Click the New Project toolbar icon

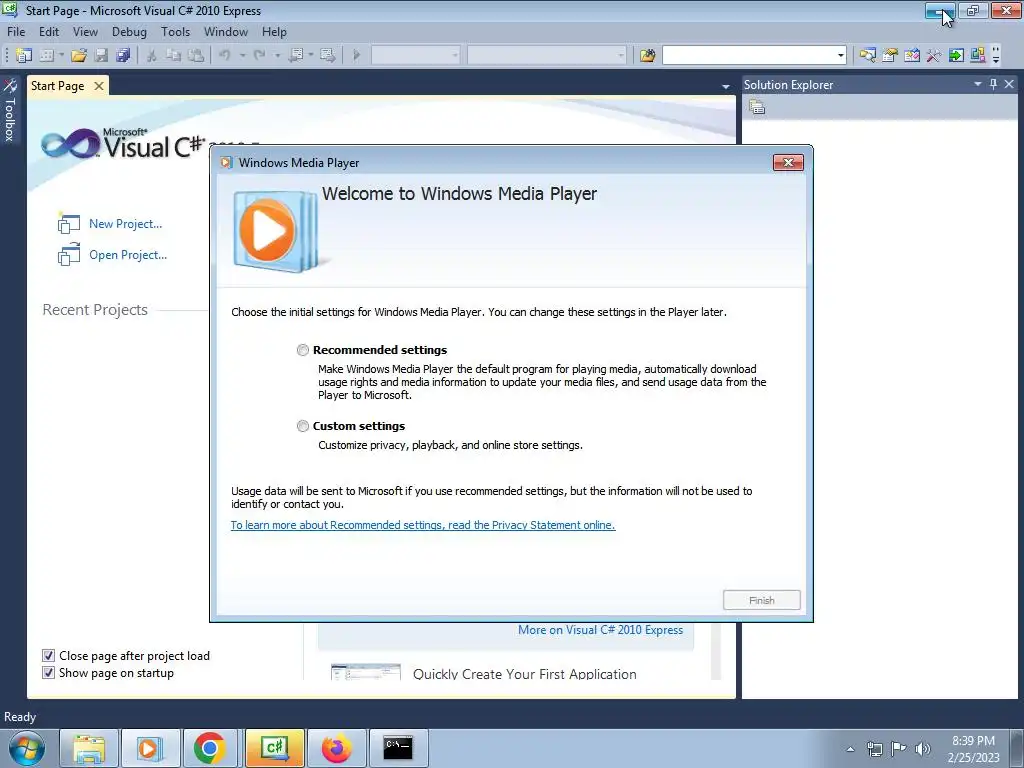pos(24,56)
